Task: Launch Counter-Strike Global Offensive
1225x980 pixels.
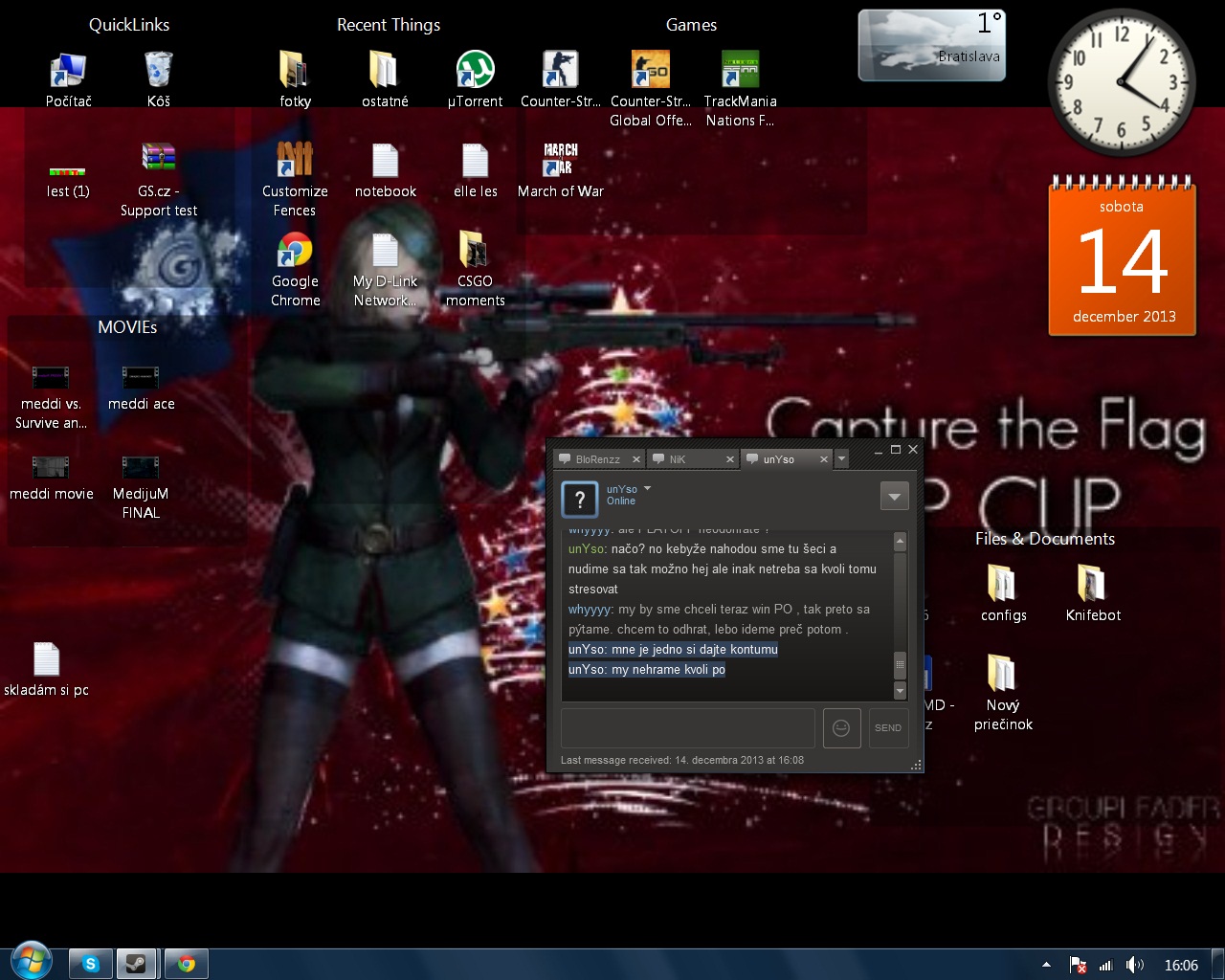Action: click(651, 88)
